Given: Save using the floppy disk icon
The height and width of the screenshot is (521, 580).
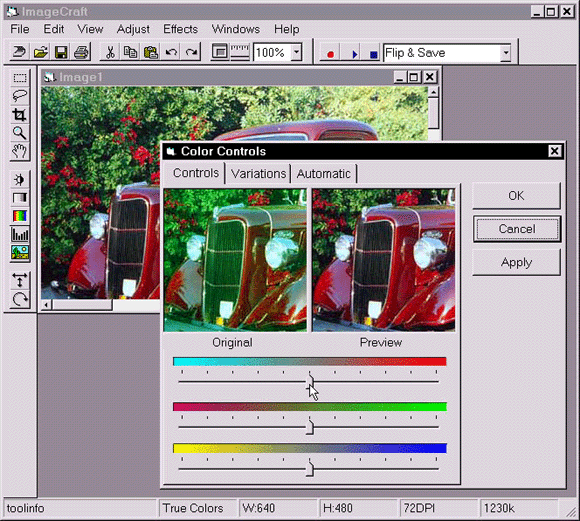Looking at the screenshot, I should click(61, 52).
